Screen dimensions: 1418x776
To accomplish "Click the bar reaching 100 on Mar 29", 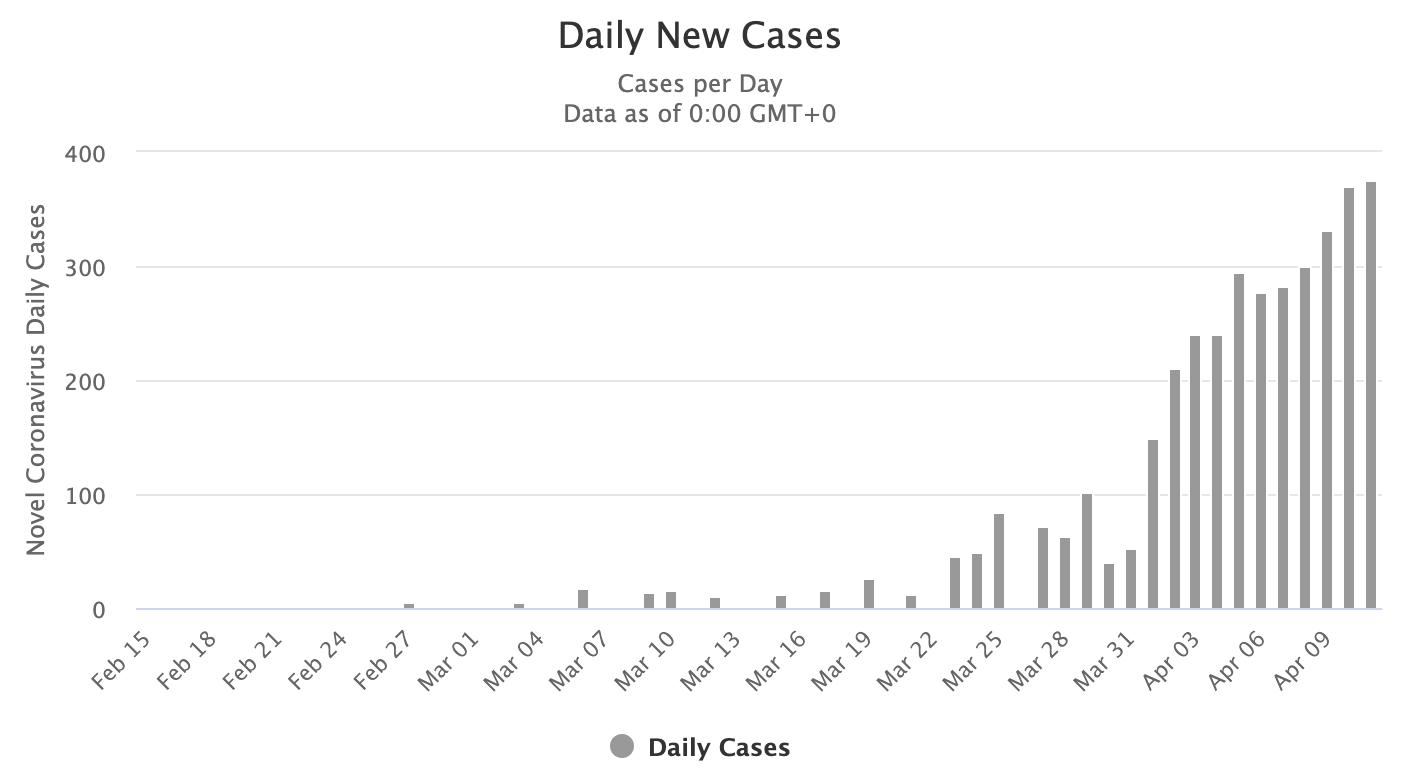I will [x=1087, y=551].
